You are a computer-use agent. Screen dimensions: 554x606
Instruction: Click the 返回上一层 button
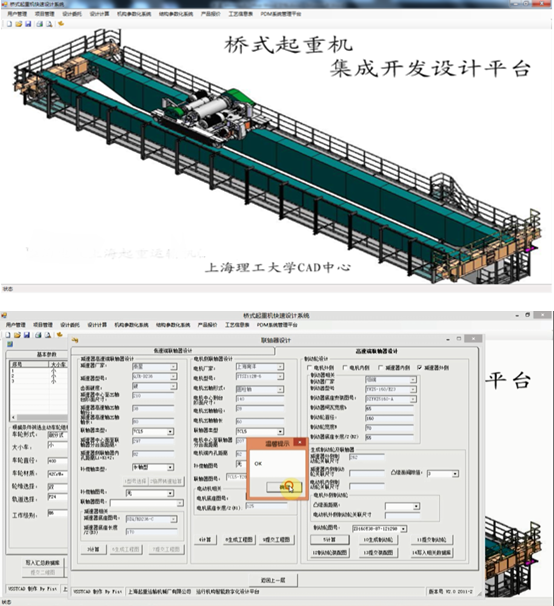(273, 580)
